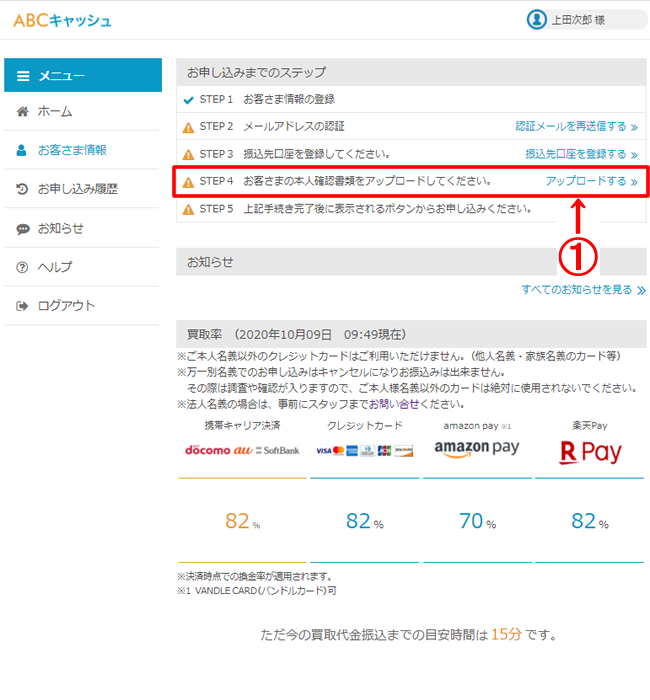650x700 pixels.
Task: Click the home icon in sidebar
Action: (23, 112)
